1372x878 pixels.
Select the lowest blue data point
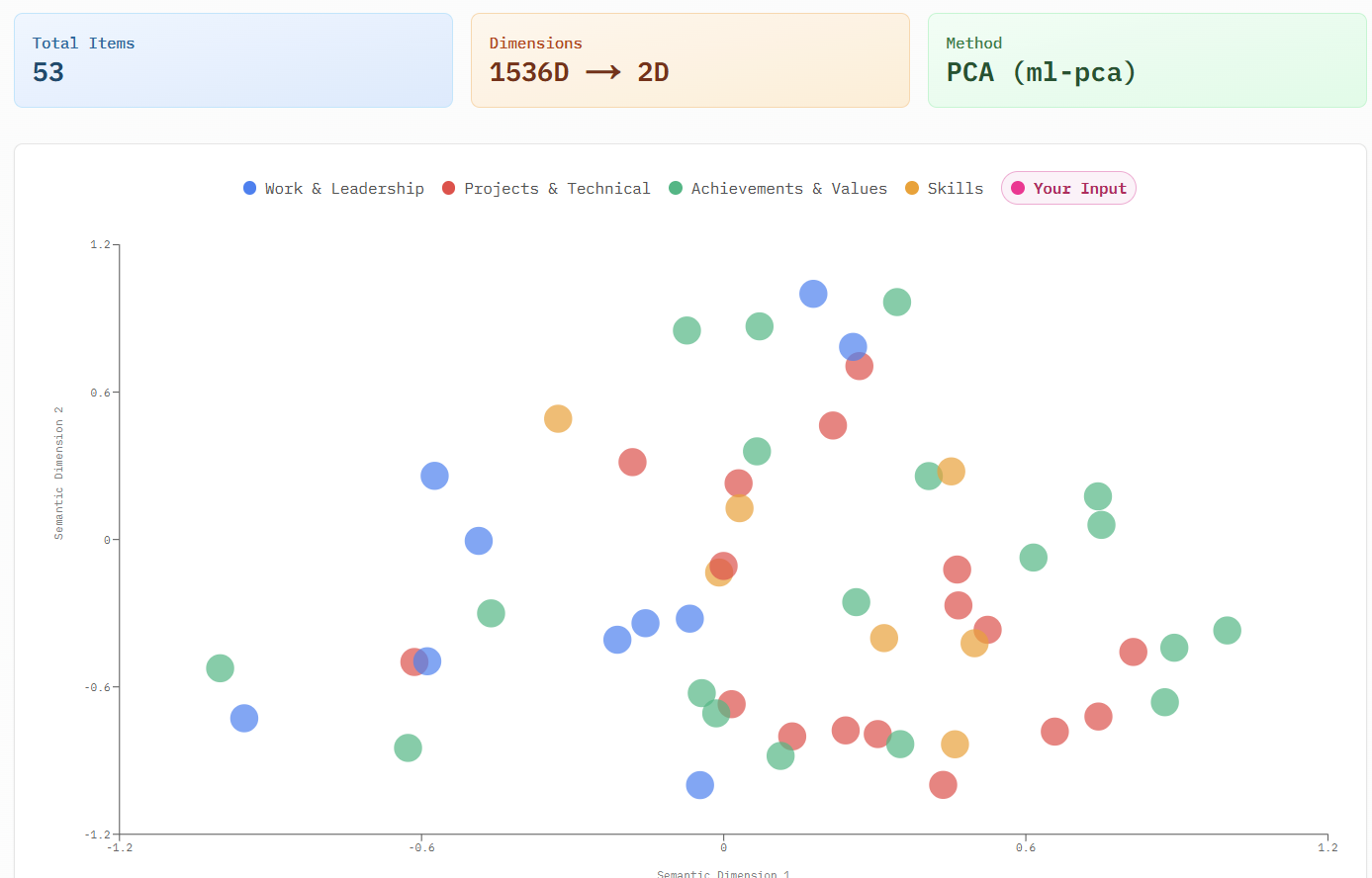700,785
